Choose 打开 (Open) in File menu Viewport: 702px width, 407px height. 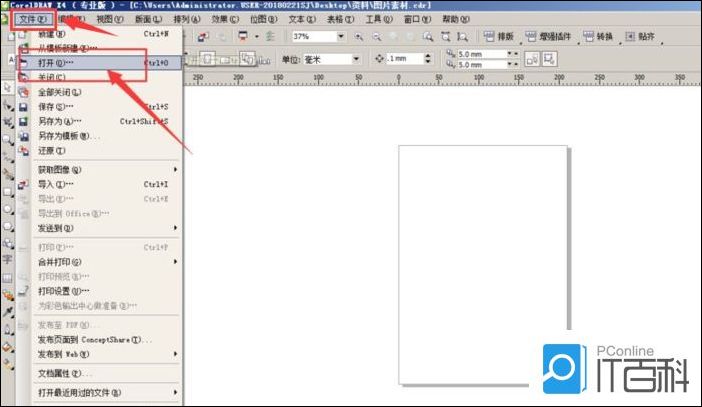tap(99, 63)
